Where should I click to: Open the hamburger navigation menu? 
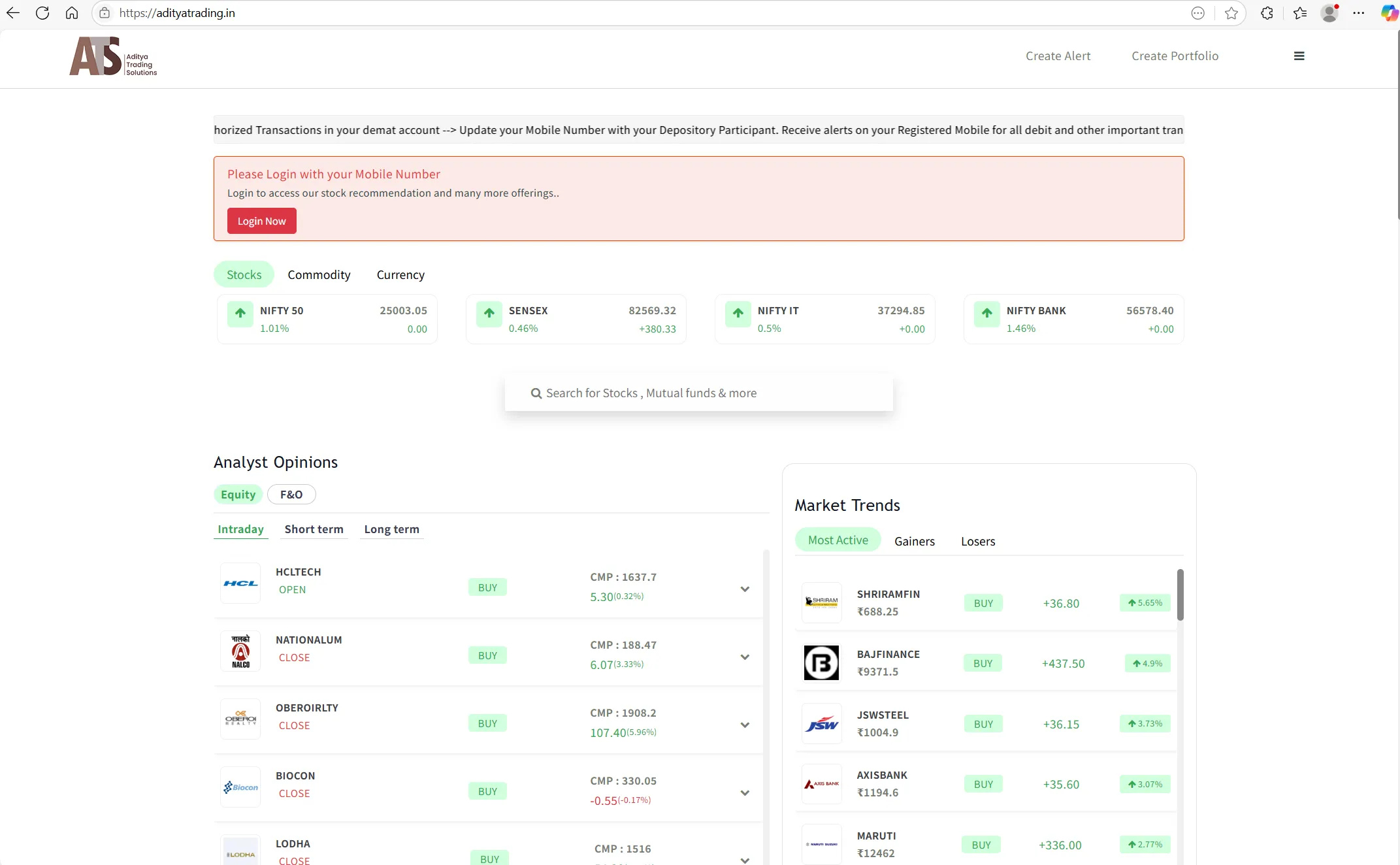[x=1299, y=56]
